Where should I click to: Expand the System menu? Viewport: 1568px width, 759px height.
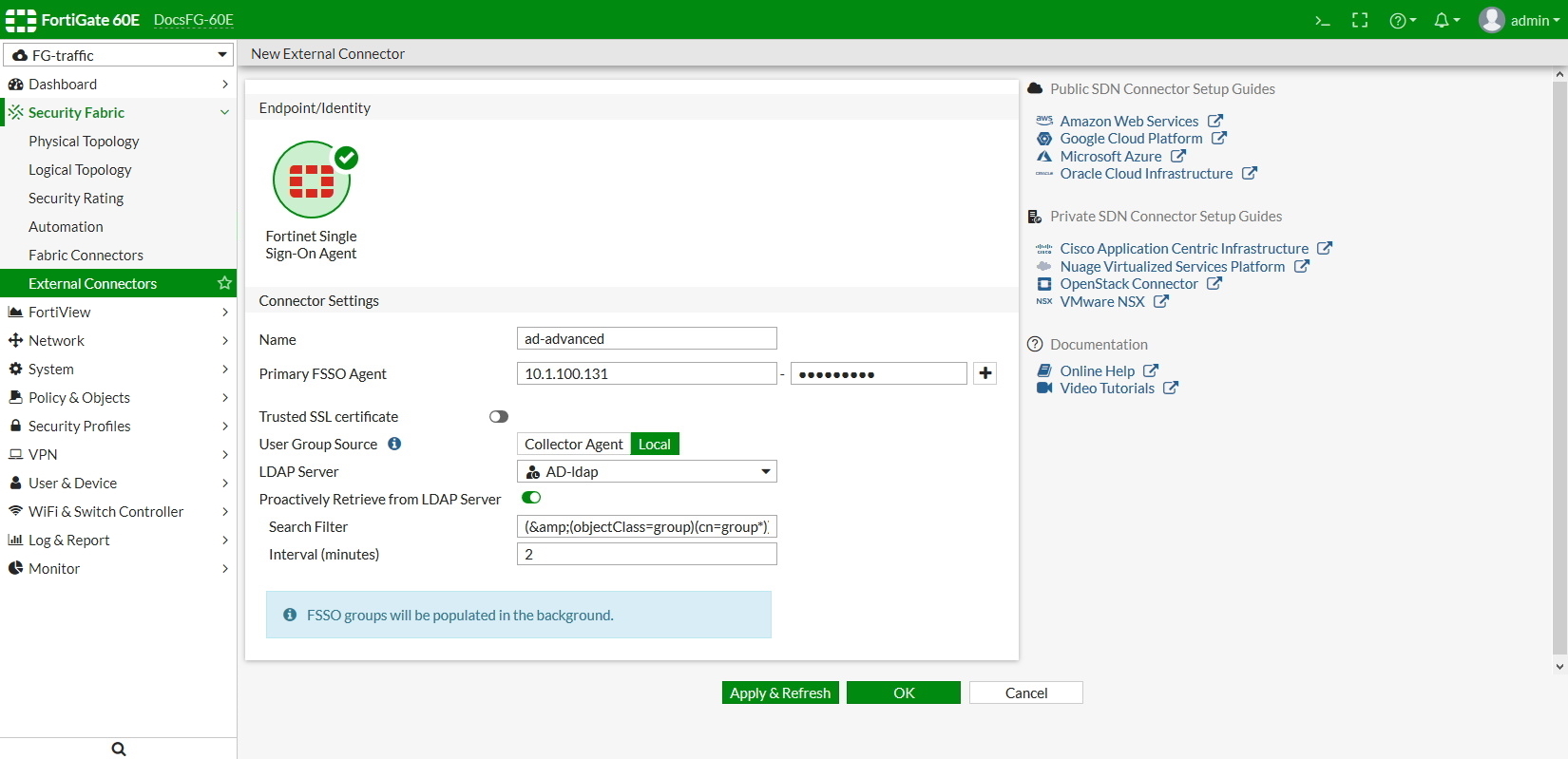119,369
